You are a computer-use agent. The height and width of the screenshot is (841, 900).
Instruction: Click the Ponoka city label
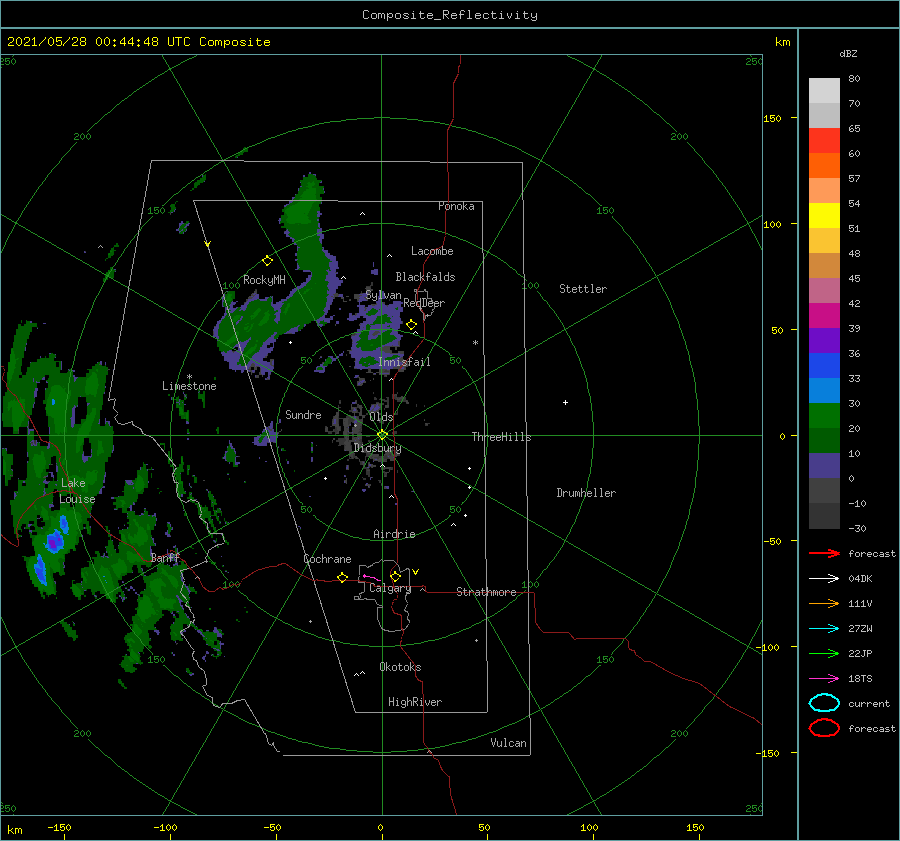click(x=456, y=206)
